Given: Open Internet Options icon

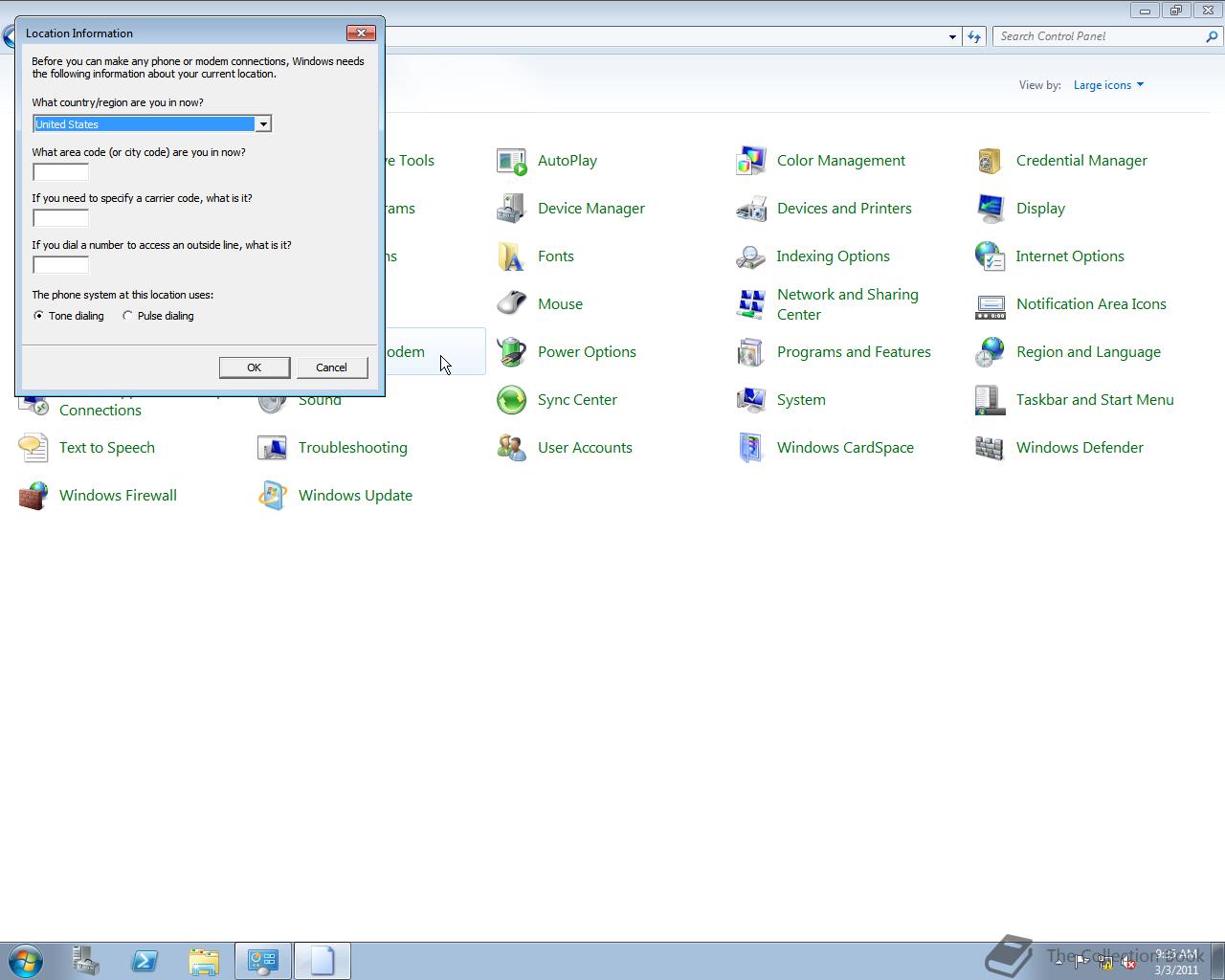Looking at the screenshot, I should click(x=991, y=256).
